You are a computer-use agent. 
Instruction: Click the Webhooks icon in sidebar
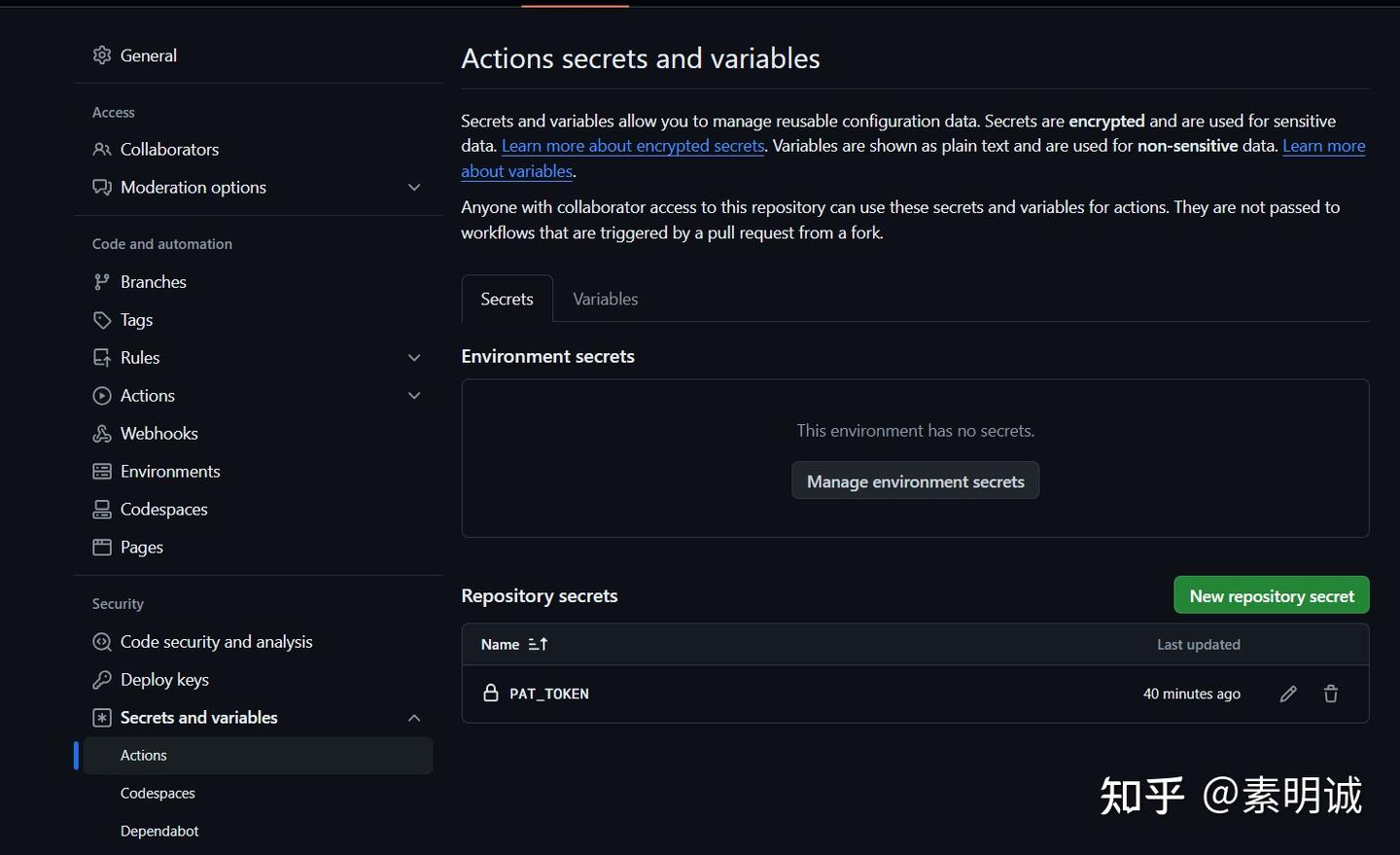click(x=102, y=434)
